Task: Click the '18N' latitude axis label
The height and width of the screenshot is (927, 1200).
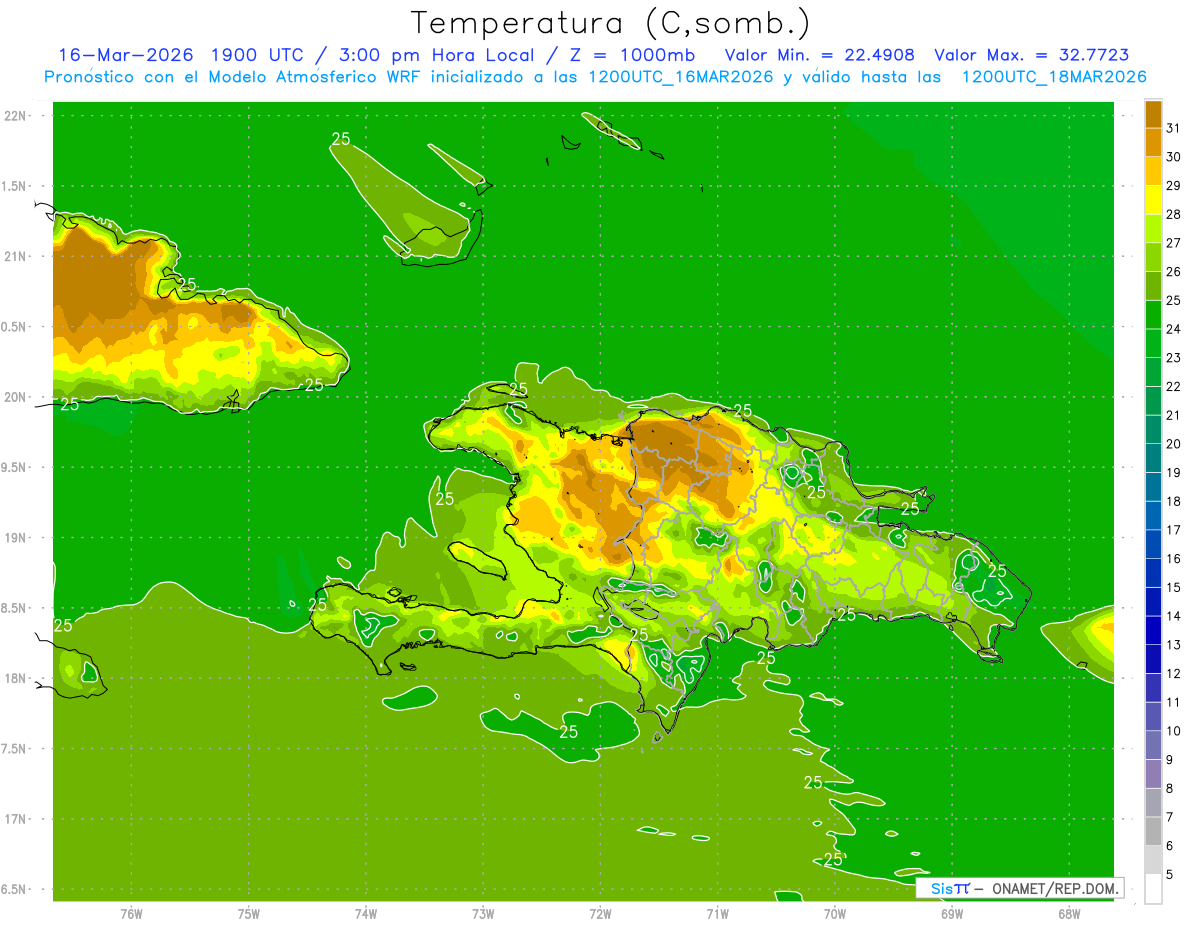Action: tap(17, 678)
